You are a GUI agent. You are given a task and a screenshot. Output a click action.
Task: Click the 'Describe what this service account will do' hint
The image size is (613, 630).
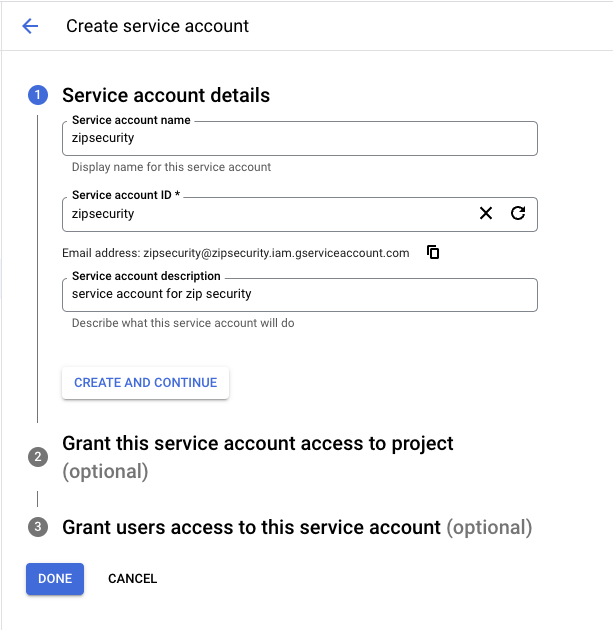[183, 323]
